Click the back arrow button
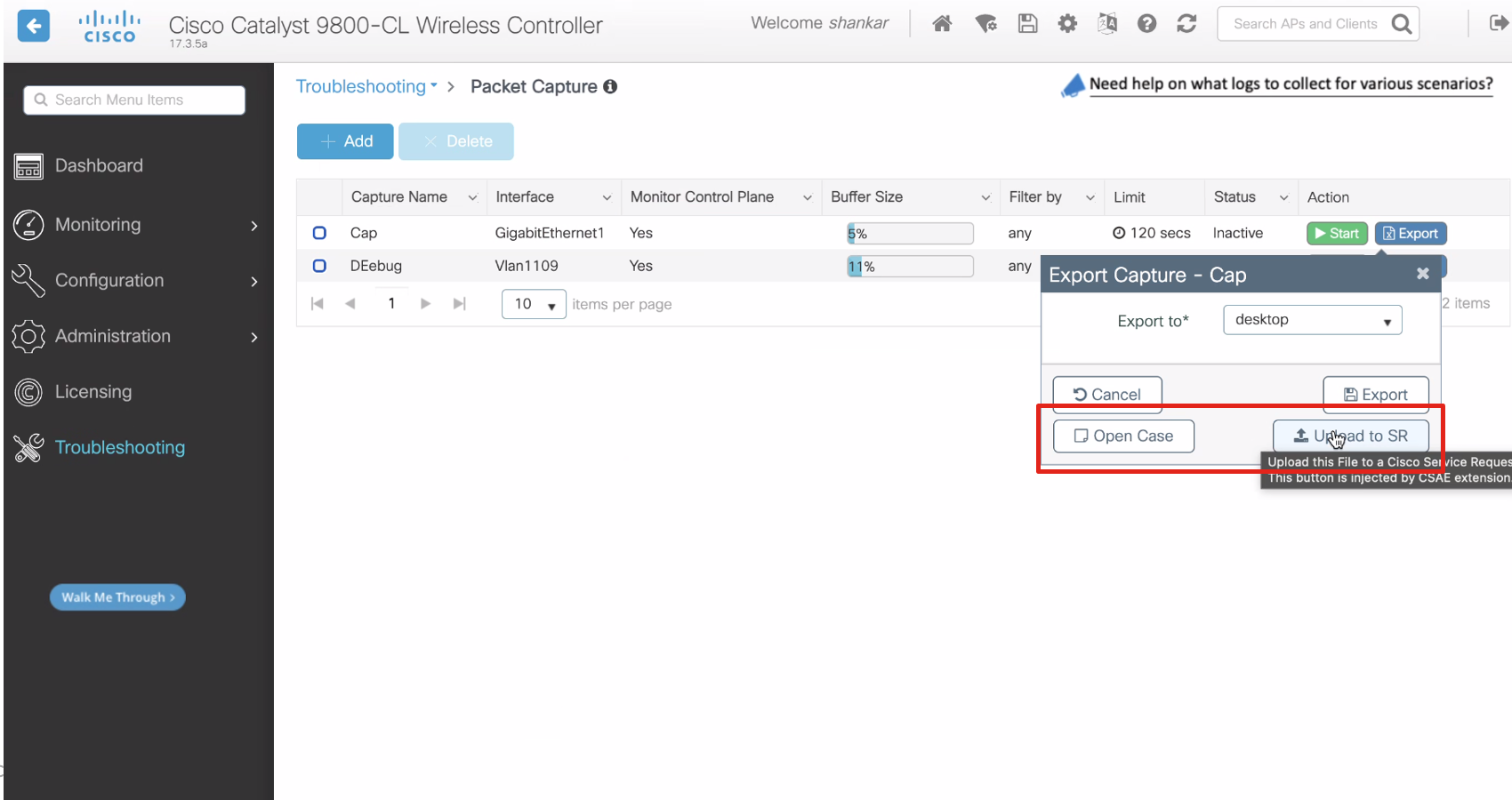 pyautogui.click(x=34, y=26)
